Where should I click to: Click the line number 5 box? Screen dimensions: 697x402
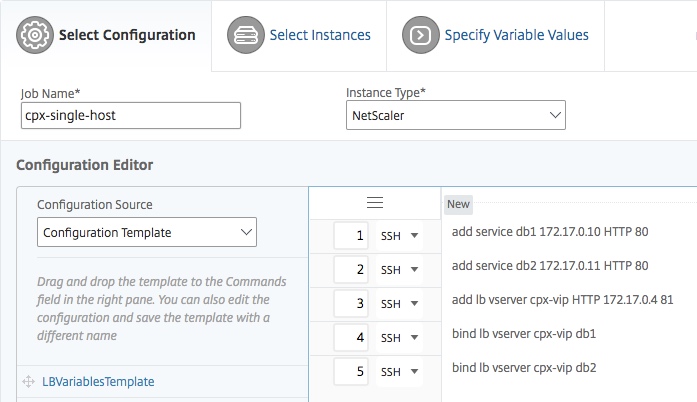tap(351, 371)
